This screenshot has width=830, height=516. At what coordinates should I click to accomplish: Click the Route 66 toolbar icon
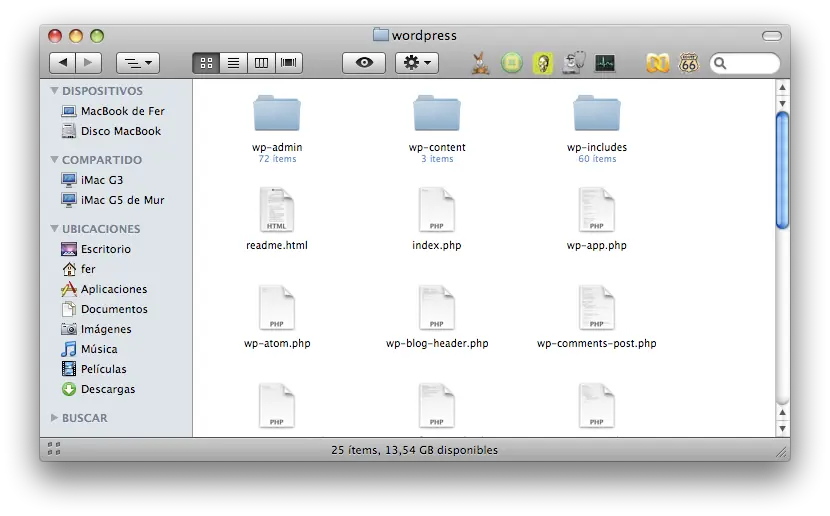tap(688, 63)
